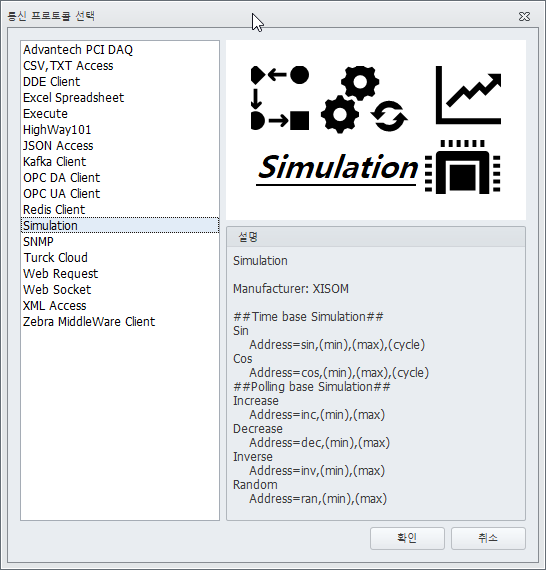Image resolution: width=546 pixels, height=570 pixels.
Task: Click the microchip icon in preview
Action: click(x=462, y=167)
